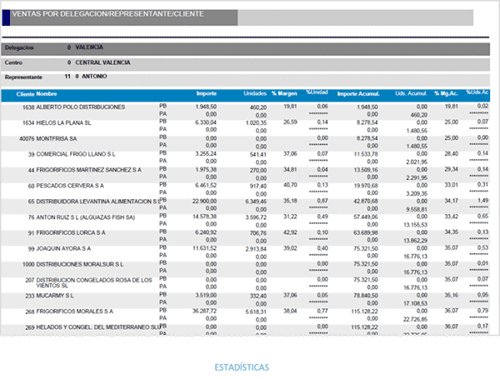
Task: Select client MONTFRISA SA
Action: tap(56, 139)
